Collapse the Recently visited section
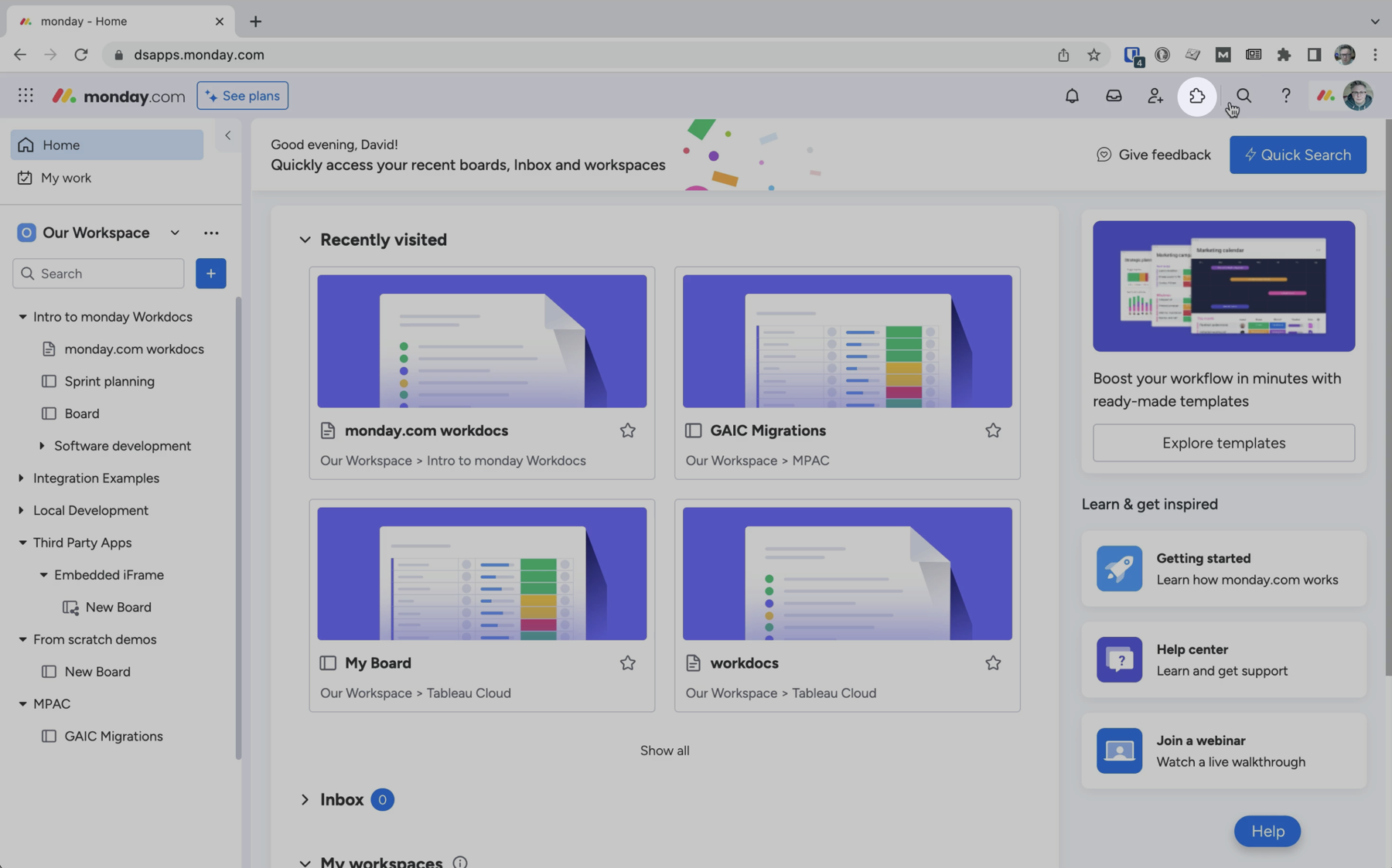Screen dimensions: 1392x868 pyautogui.click(x=305, y=240)
